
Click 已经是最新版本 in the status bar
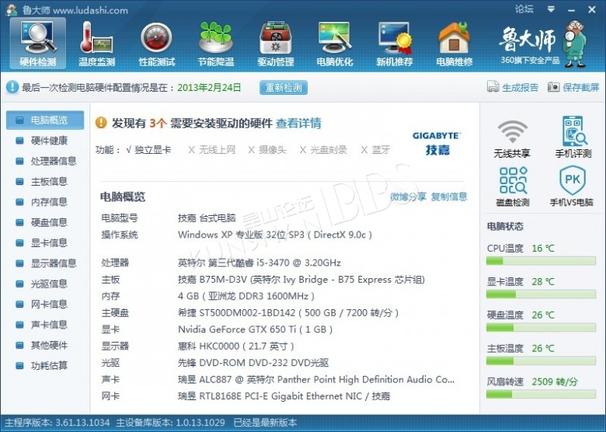tap(265, 422)
